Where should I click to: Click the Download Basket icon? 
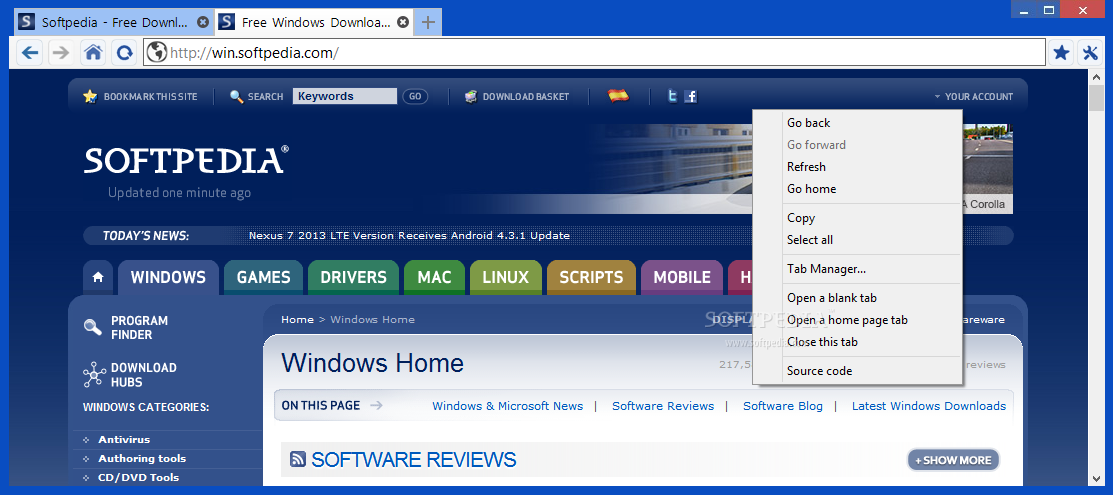click(x=471, y=96)
